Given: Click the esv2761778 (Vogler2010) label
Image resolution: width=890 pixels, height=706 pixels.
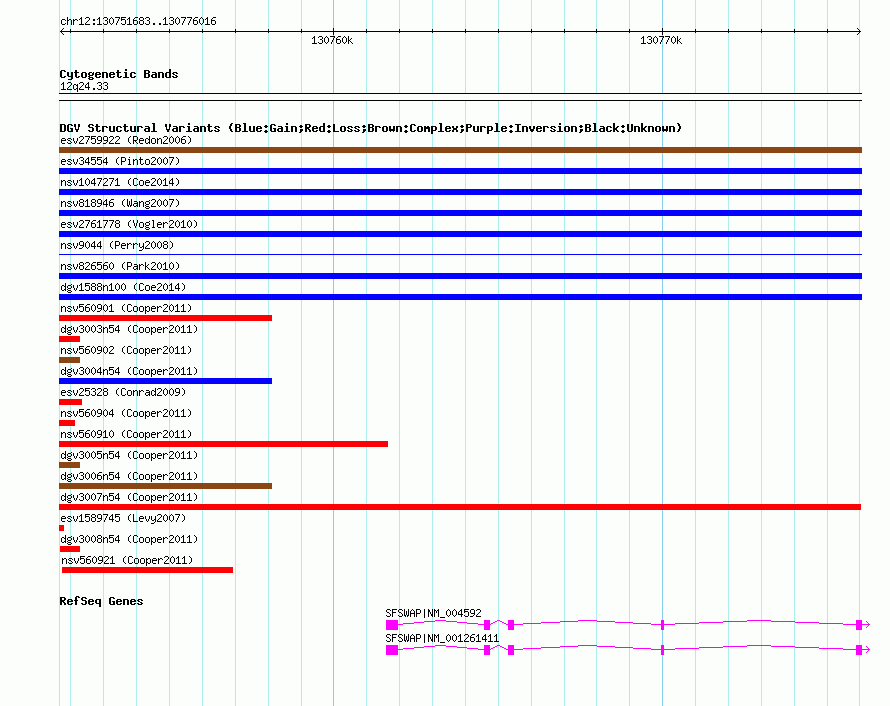Looking at the screenshot, I should [129, 224].
